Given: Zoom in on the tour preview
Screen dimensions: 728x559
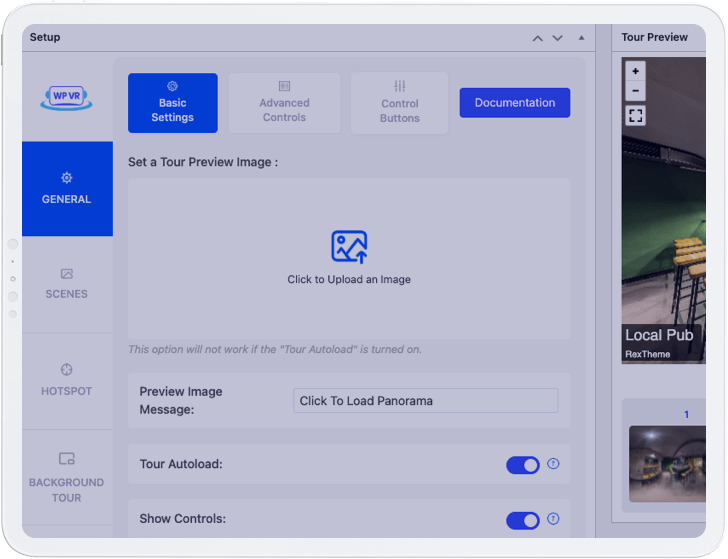Looking at the screenshot, I should 635,71.
